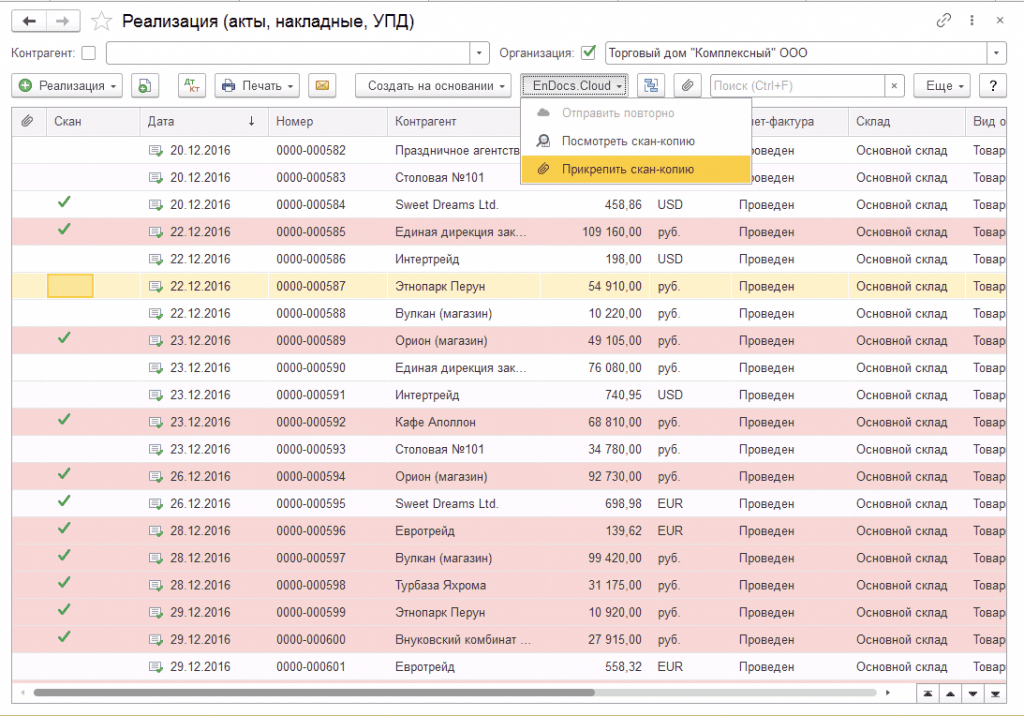
Task: Copy link using the chain icon
Action: pyautogui.click(x=943, y=20)
